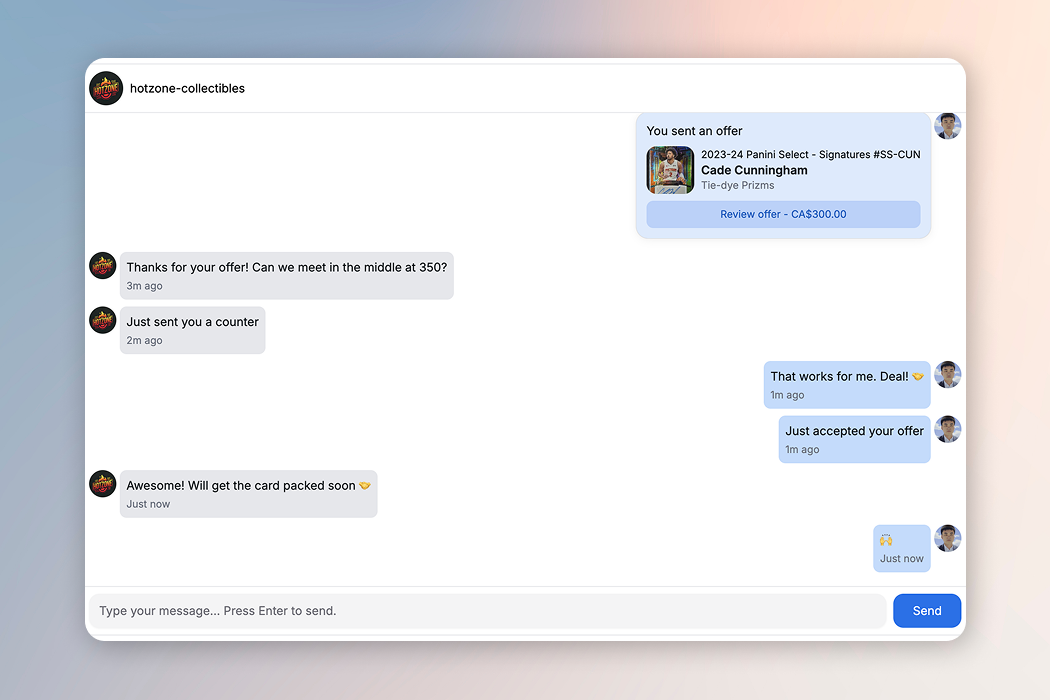Select your avatar beside the Deal message
Image resolution: width=1050 pixels, height=700 pixels.
click(x=947, y=375)
